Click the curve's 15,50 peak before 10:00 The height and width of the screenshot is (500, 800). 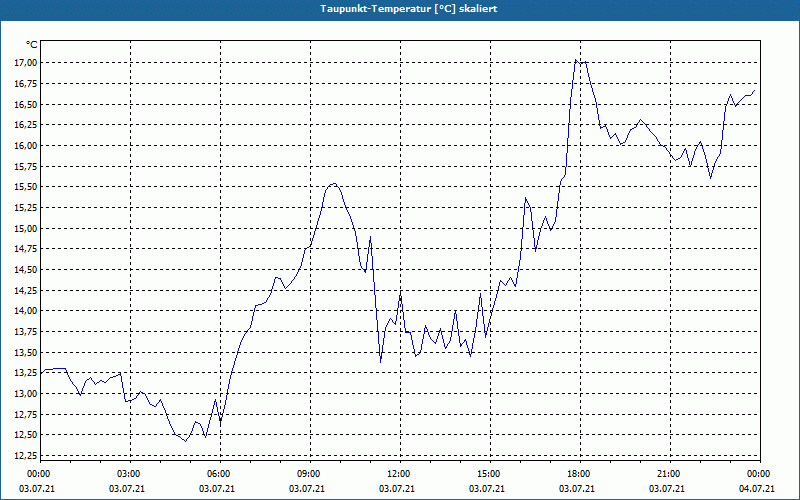tap(334, 184)
